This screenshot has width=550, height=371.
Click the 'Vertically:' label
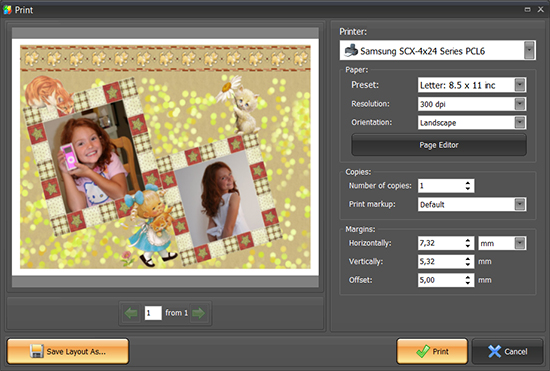click(x=366, y=261)
